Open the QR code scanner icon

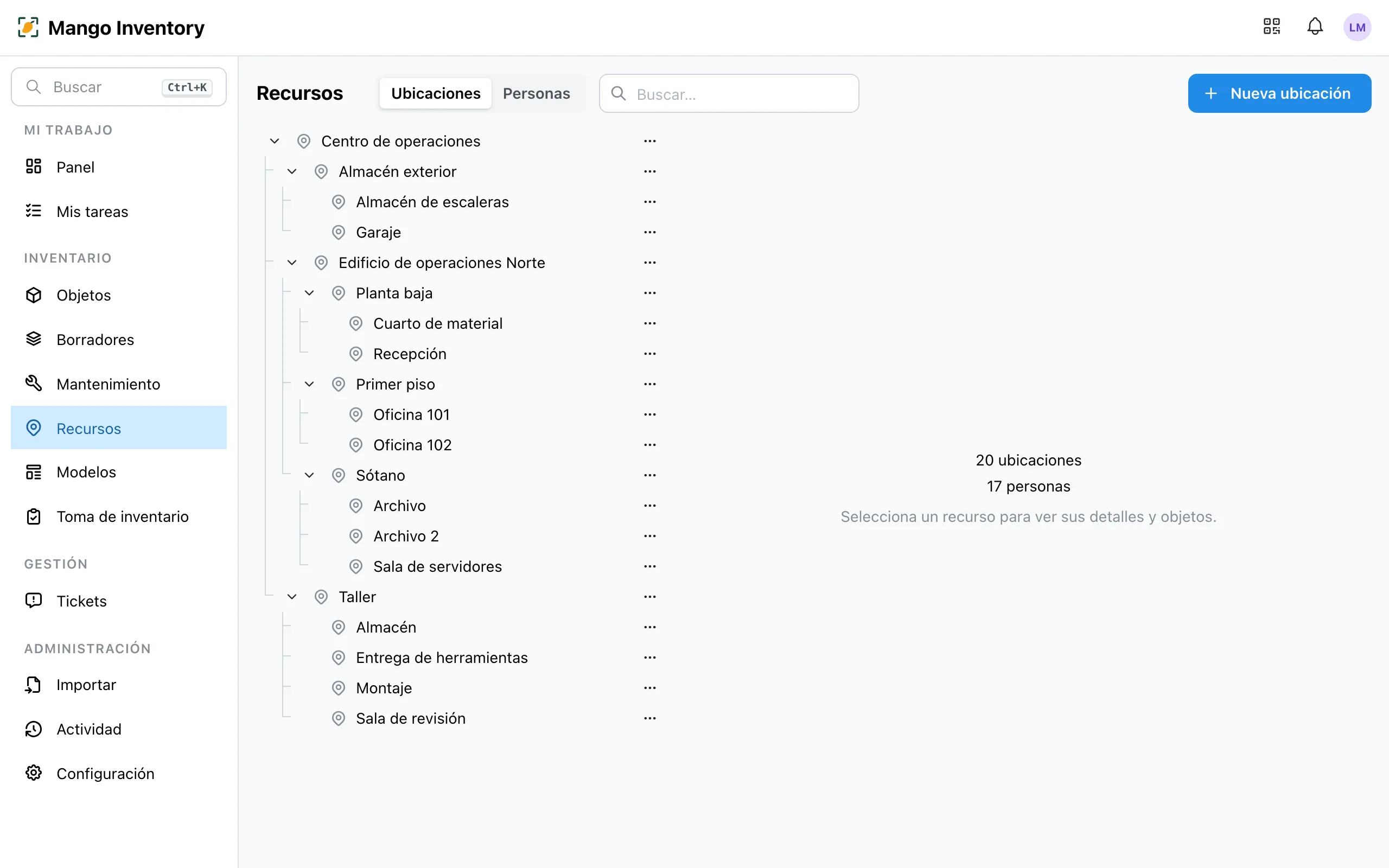(1271, 27)
